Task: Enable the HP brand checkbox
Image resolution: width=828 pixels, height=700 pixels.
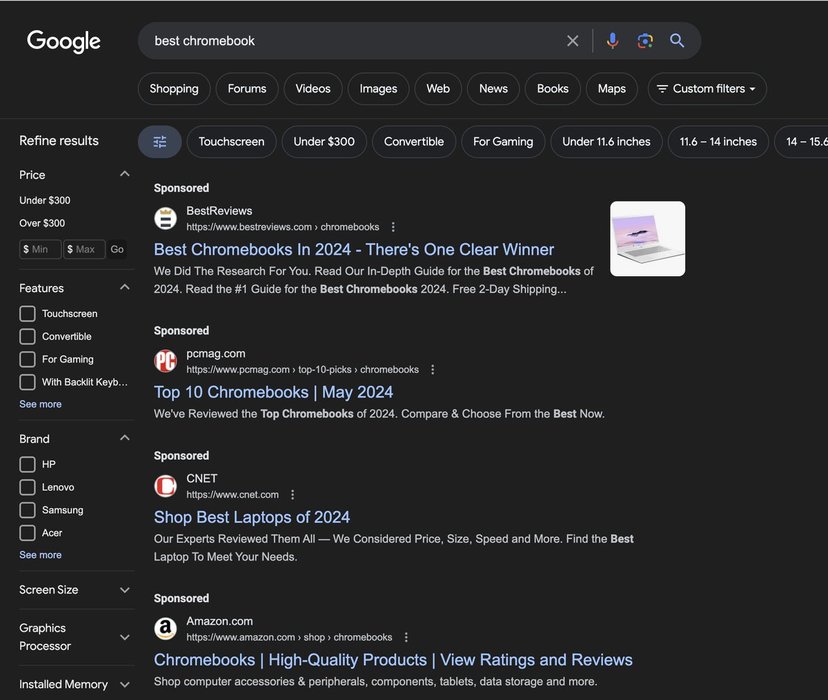Action: (28, 465)
